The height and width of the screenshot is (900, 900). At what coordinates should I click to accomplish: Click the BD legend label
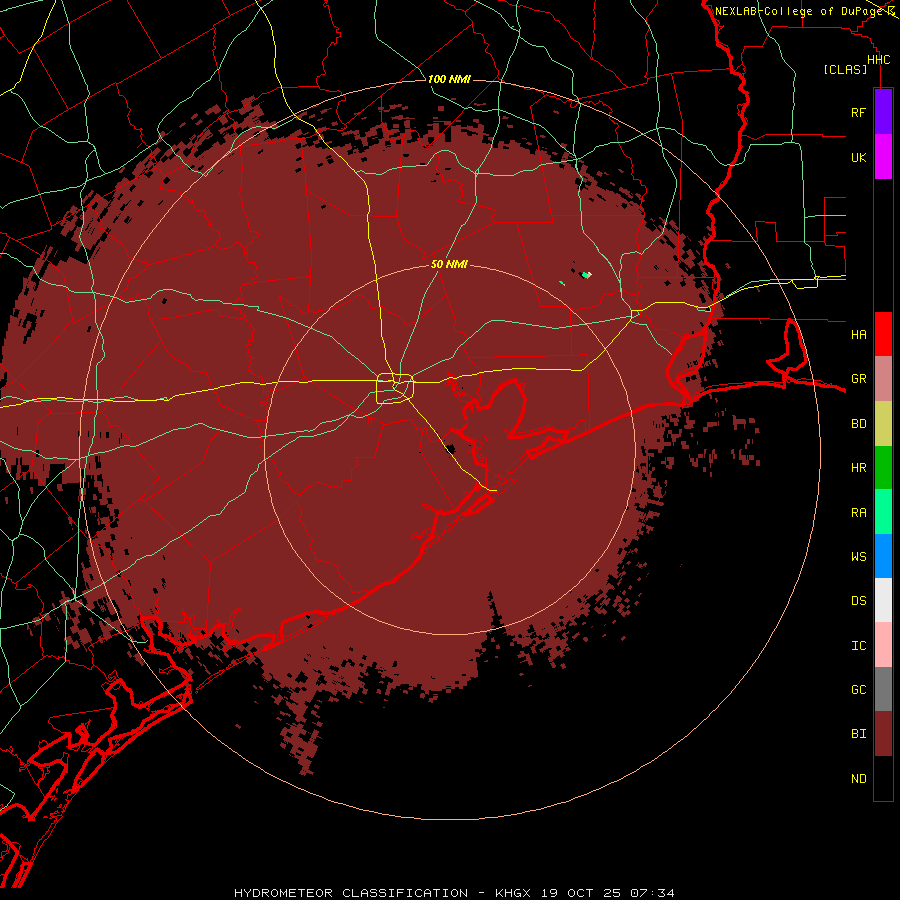pos(859,424)
